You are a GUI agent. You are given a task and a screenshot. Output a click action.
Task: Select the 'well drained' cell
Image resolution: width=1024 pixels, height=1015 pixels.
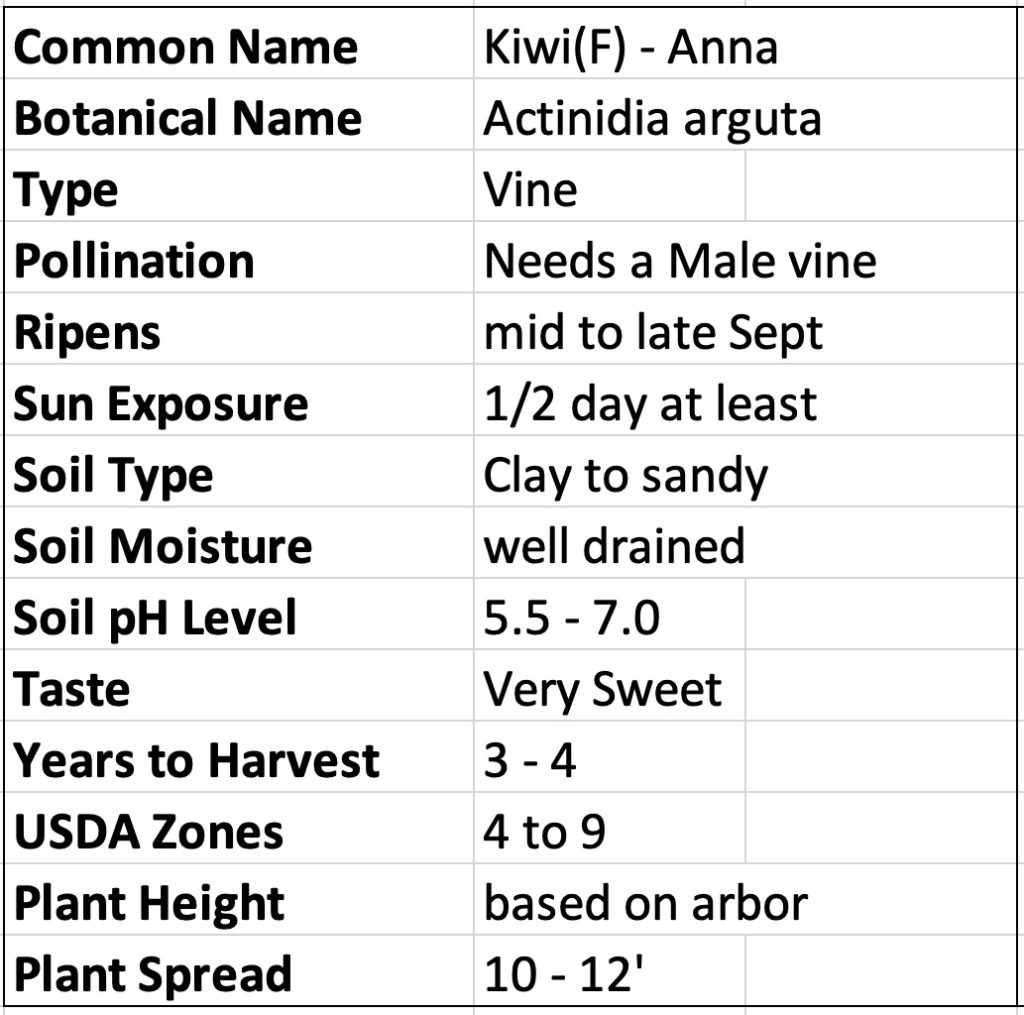pyautogui.click(x=614, y=547)
